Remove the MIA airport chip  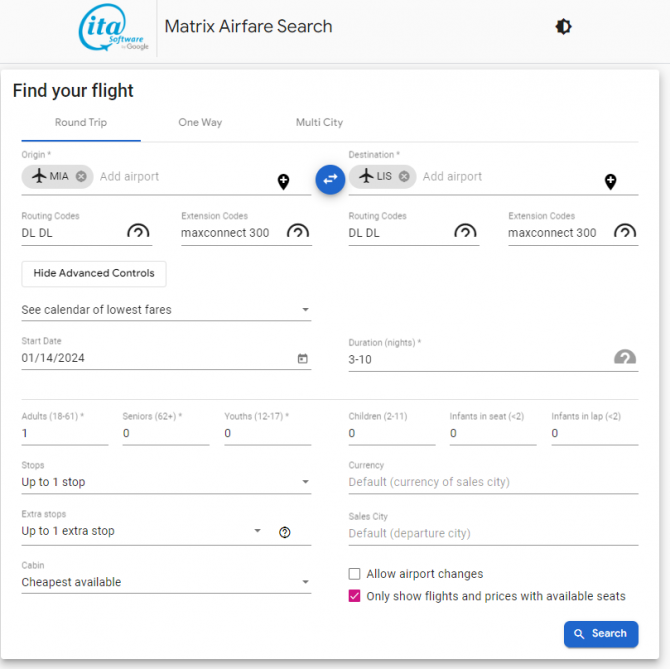(x=81, y=176)
